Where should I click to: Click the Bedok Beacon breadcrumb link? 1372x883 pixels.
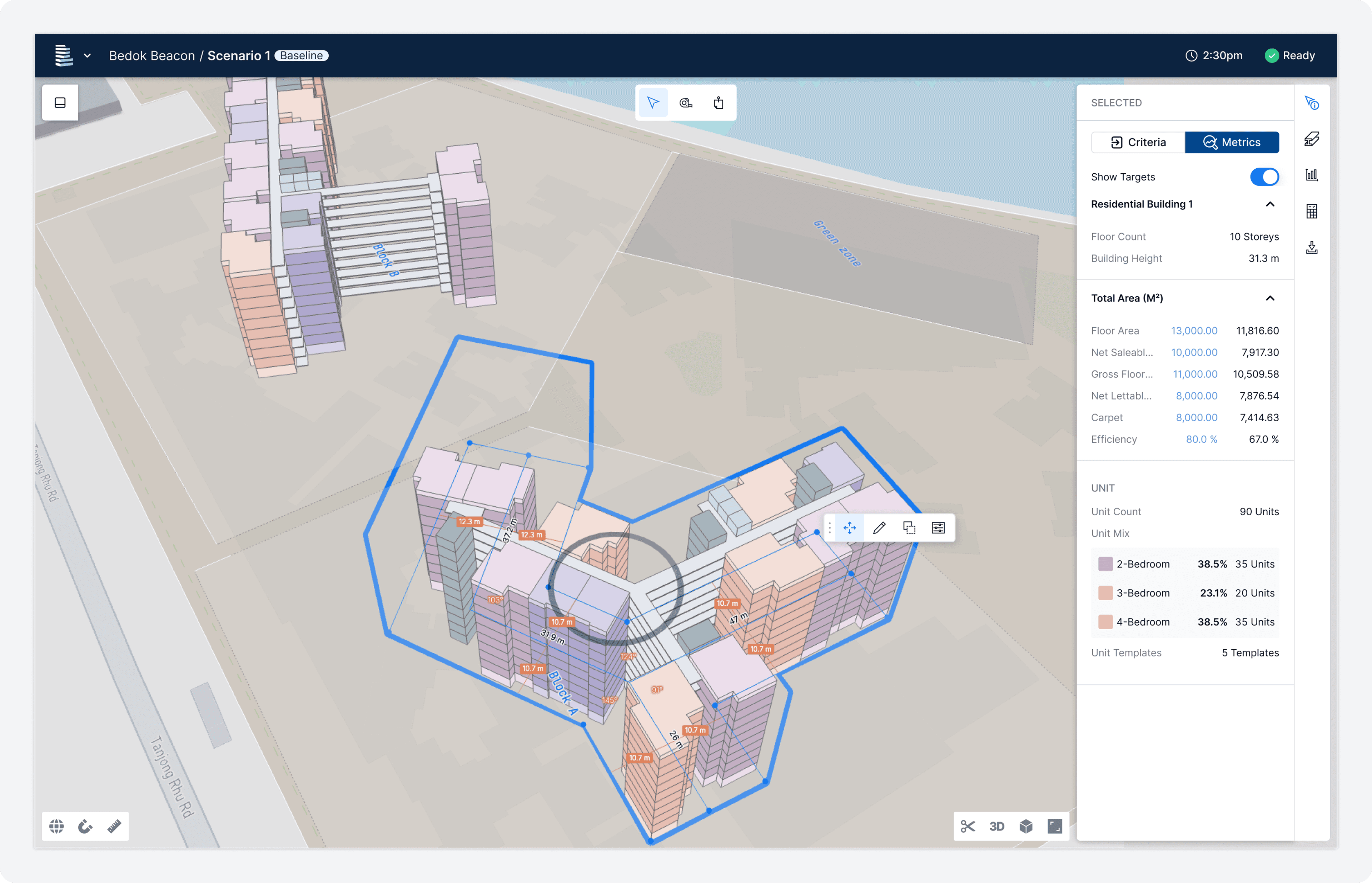coord(152,56)
